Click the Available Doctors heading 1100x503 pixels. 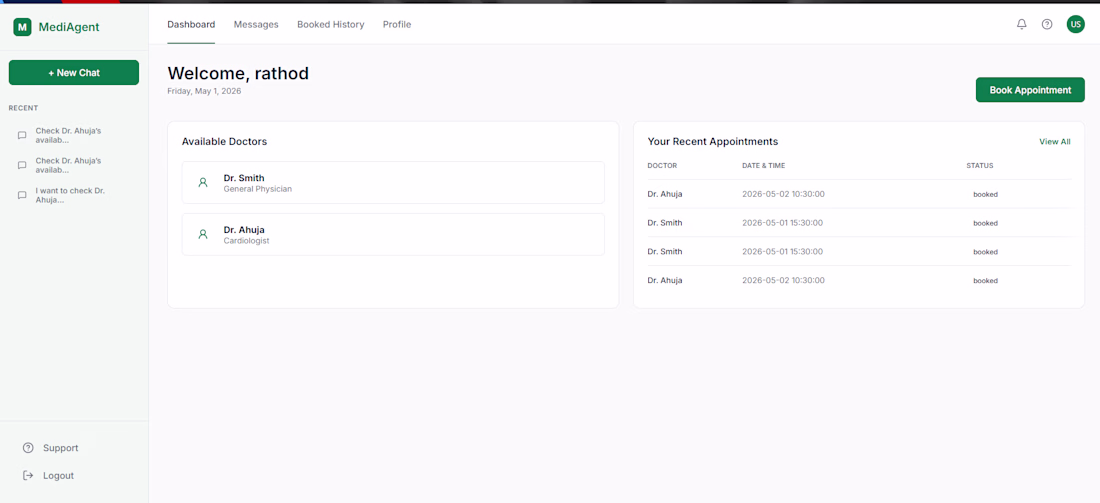tap(224, 142)
